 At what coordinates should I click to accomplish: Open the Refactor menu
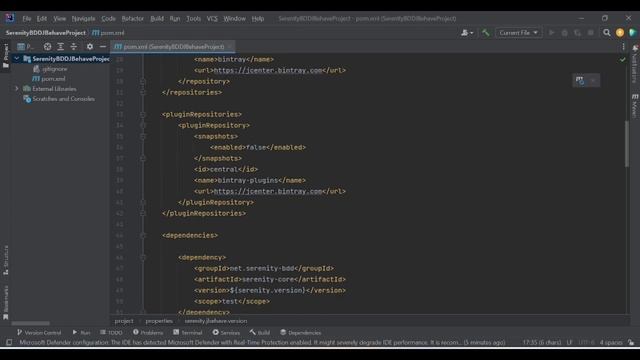tap(133, 19)
